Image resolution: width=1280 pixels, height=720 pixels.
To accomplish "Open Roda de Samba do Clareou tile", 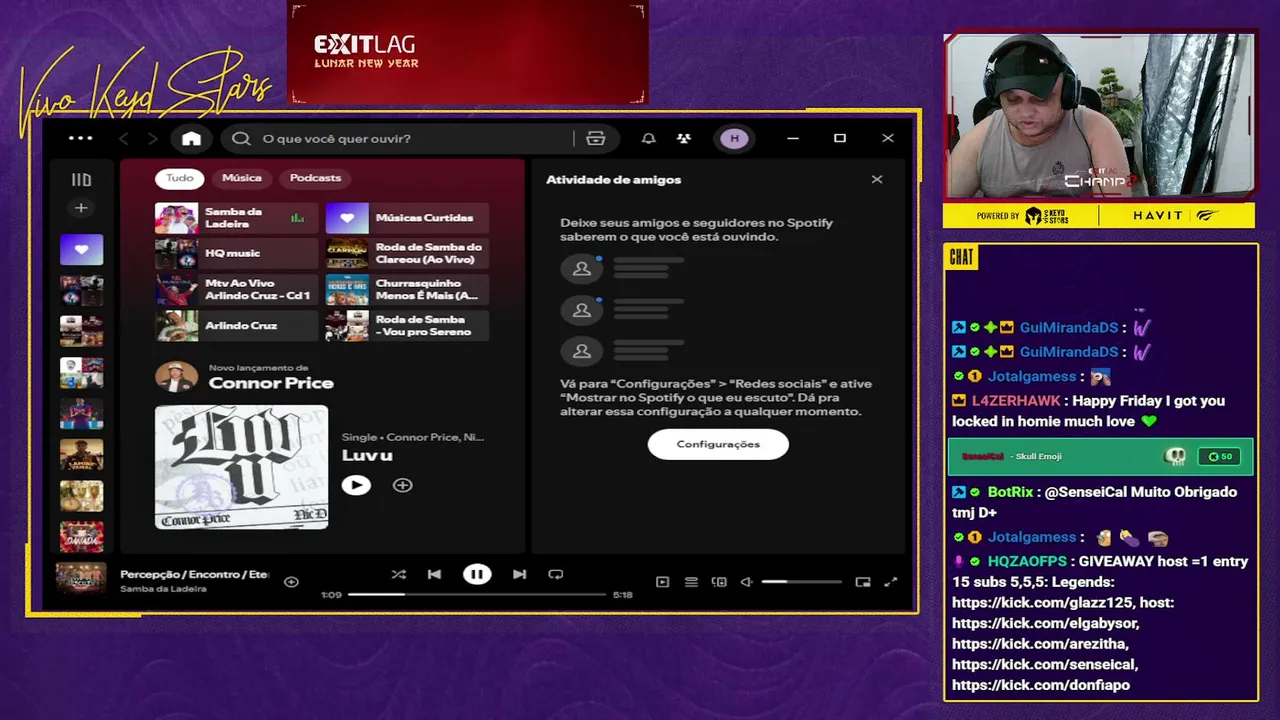I will click(407, 254).
